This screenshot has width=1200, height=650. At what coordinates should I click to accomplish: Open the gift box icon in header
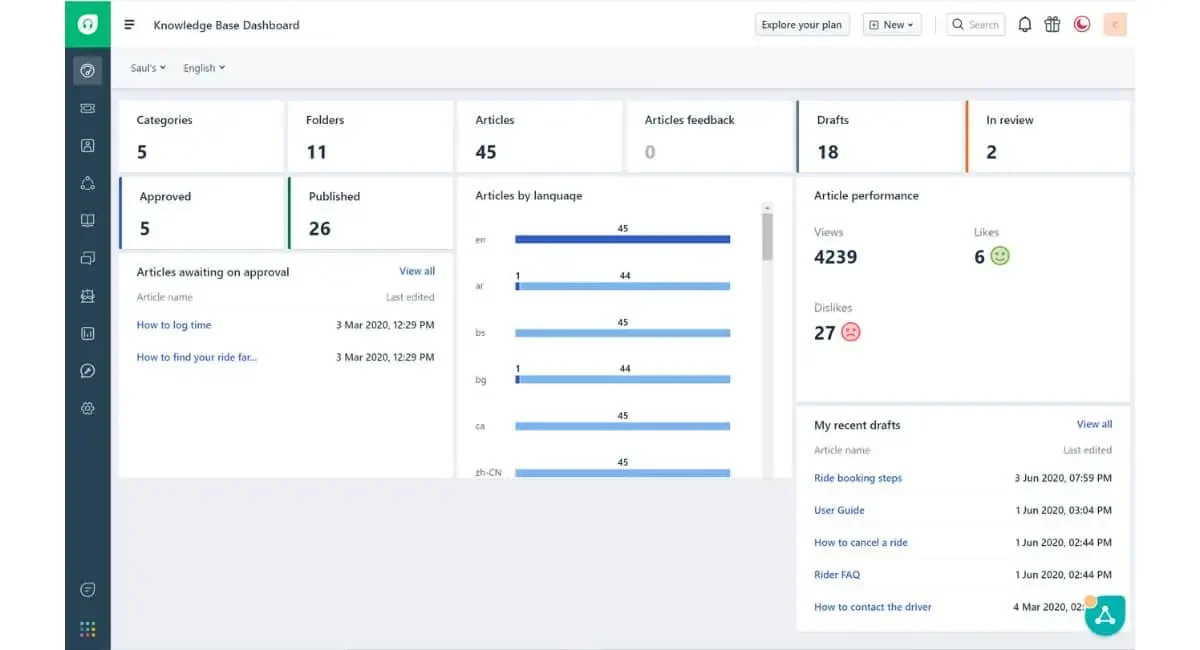point(1052,25)
